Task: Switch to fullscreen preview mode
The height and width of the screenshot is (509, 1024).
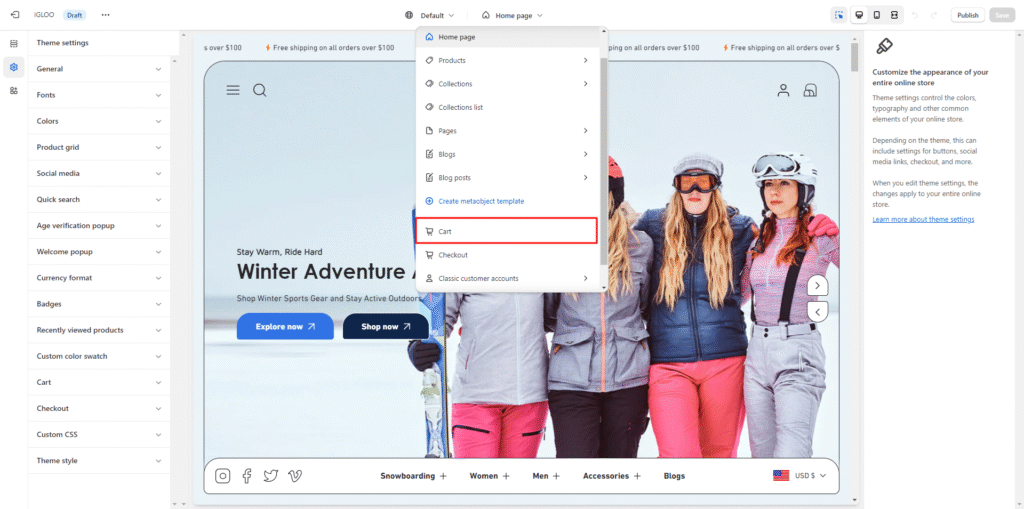Action: coord(895,15)
